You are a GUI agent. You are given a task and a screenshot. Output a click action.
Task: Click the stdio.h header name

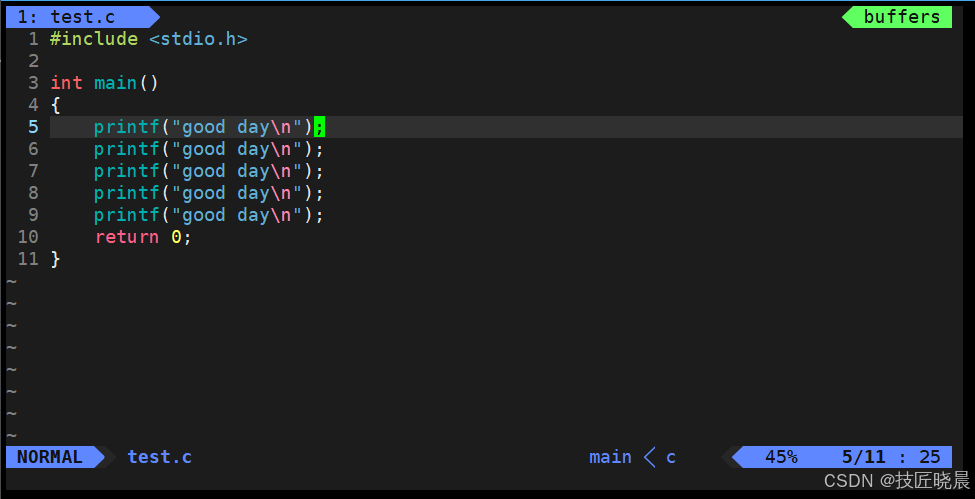(198, 39)
